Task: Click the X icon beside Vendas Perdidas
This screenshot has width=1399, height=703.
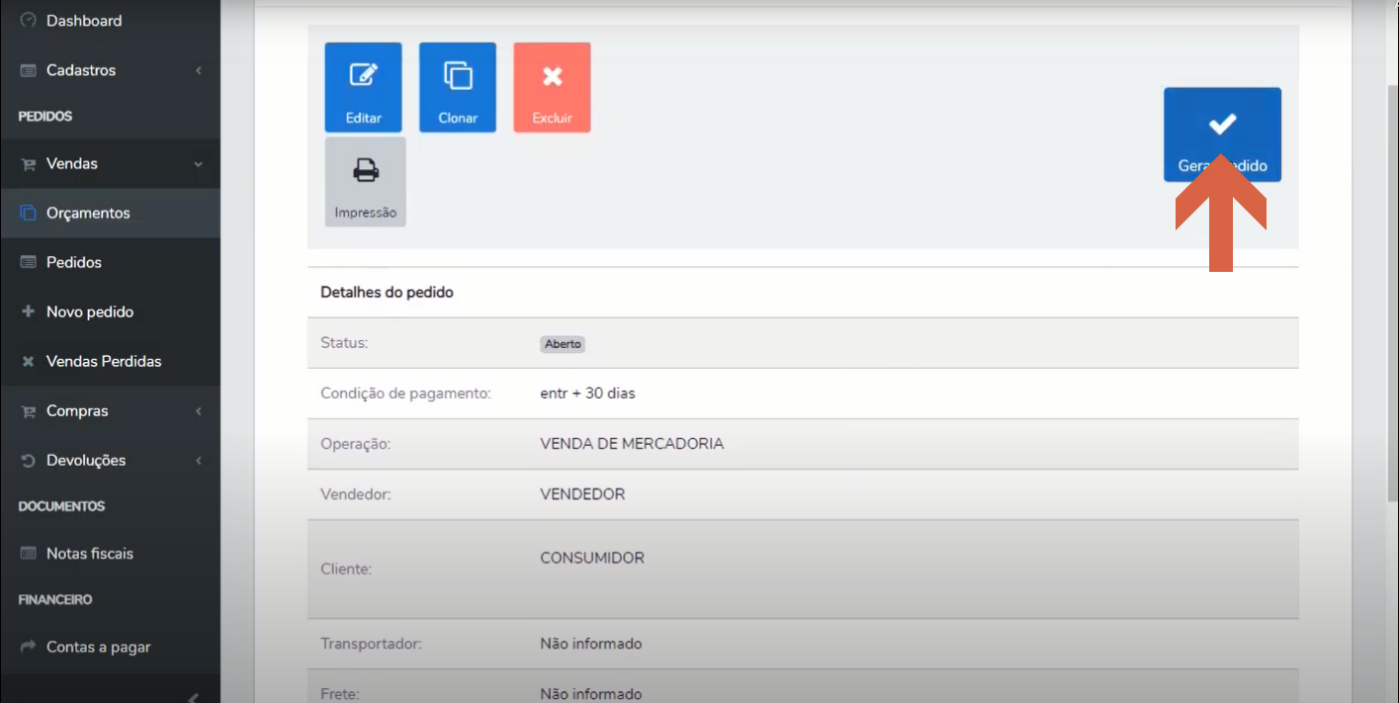Action: pos(28,362)
